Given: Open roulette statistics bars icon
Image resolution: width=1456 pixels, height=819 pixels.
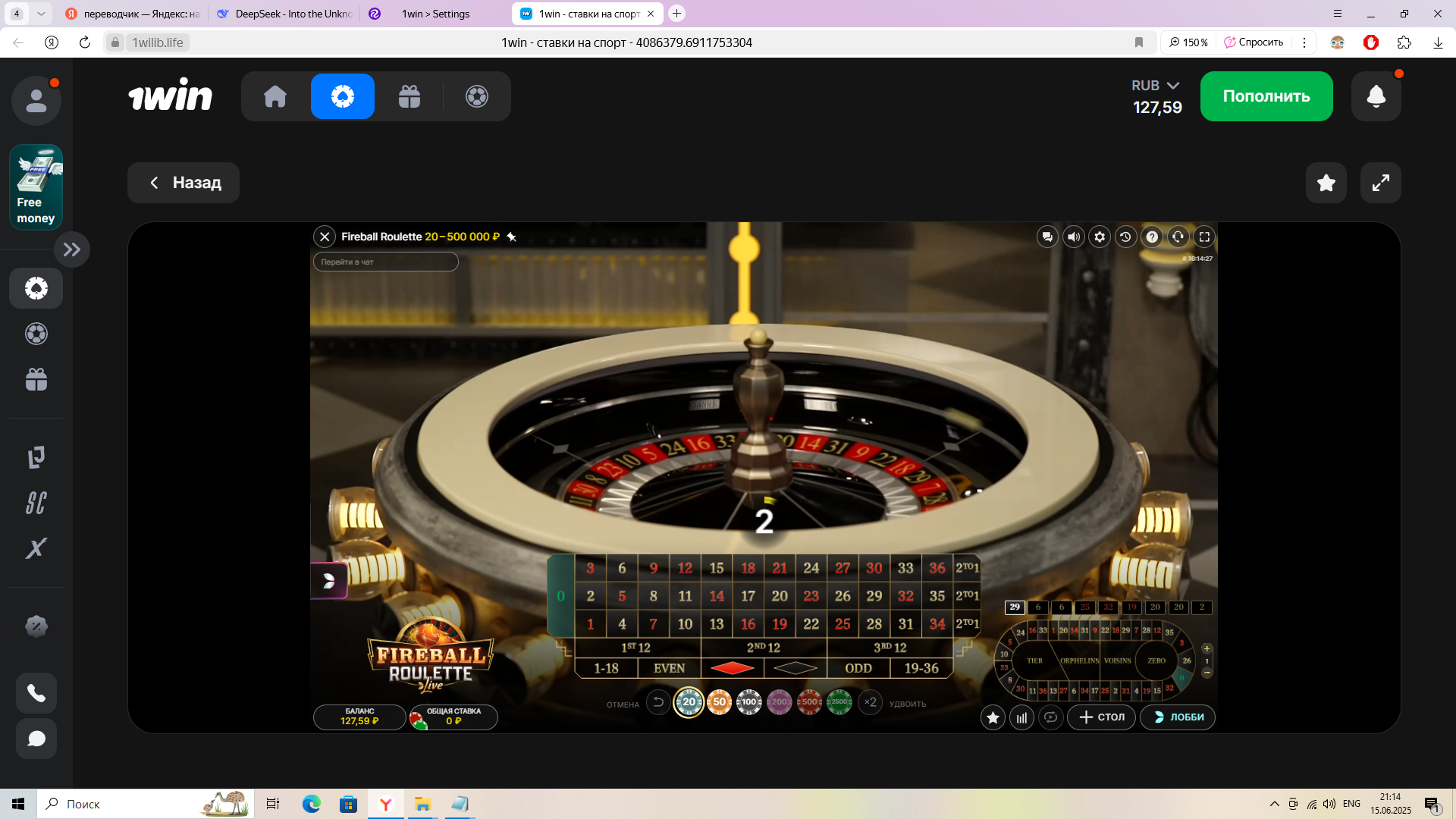Looking at the screenshot, I should coord(1021,717).
